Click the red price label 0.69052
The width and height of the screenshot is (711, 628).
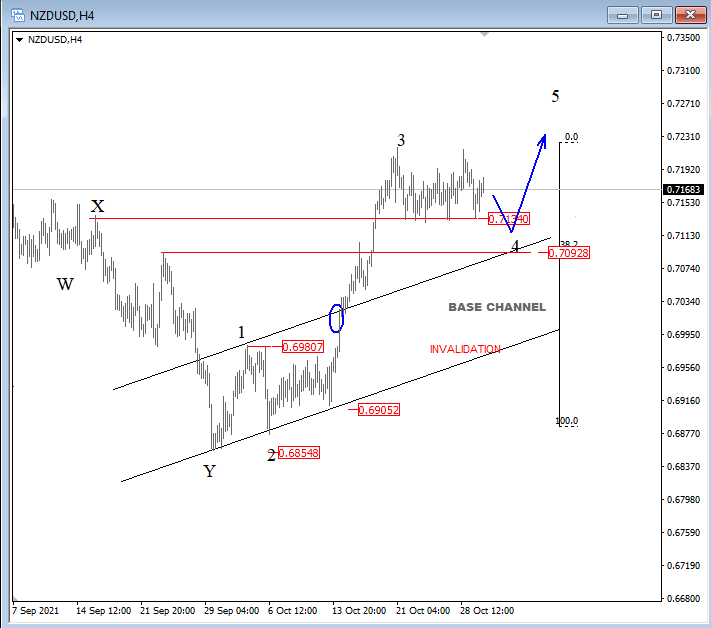379,410
